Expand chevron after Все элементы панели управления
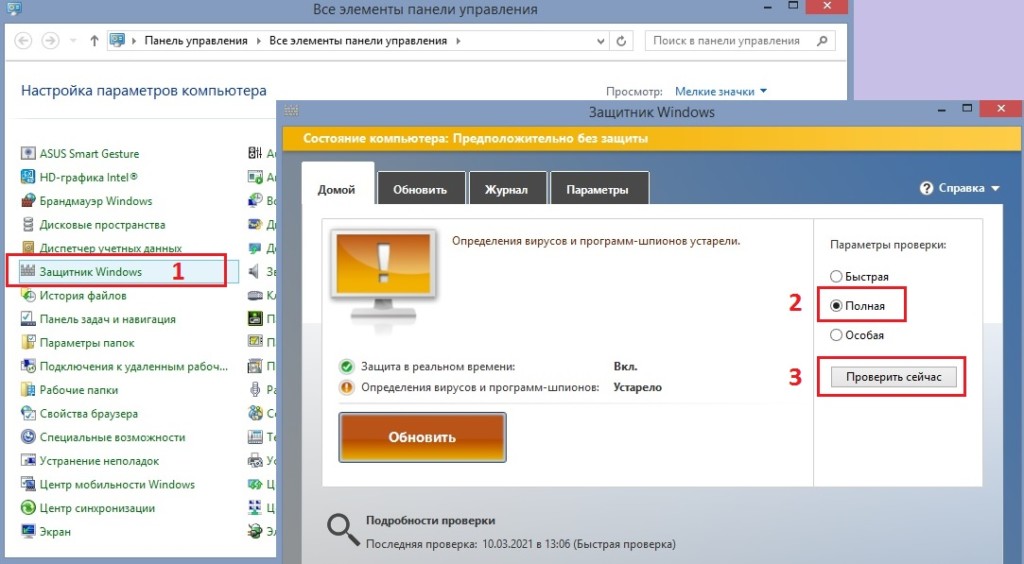 (x=458, y=40)
